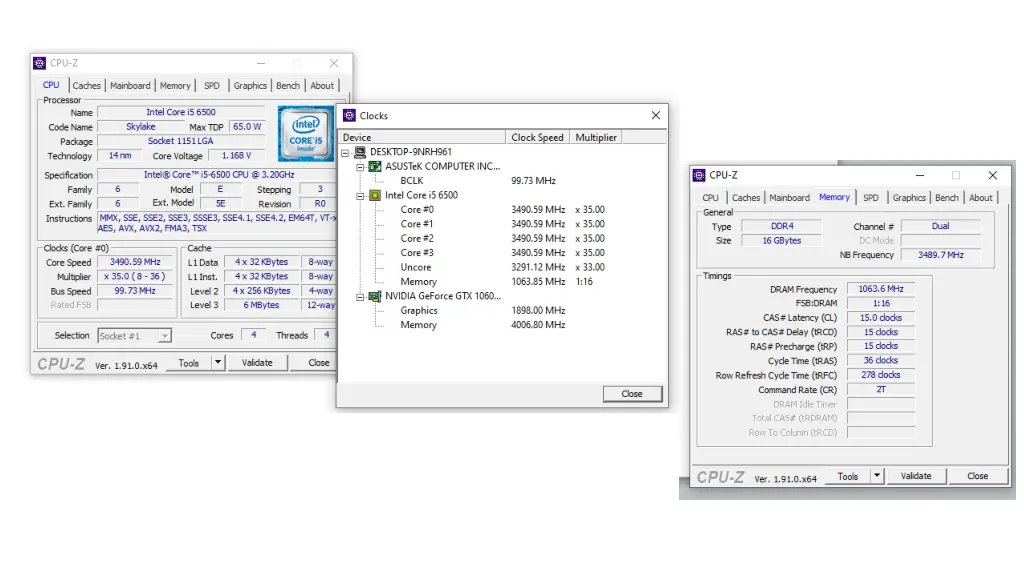Image resolution: width=1024 pixels, height=576 pixels.
Task: Open Tools dropdown arrow in the CPU window
Action: 217,362
